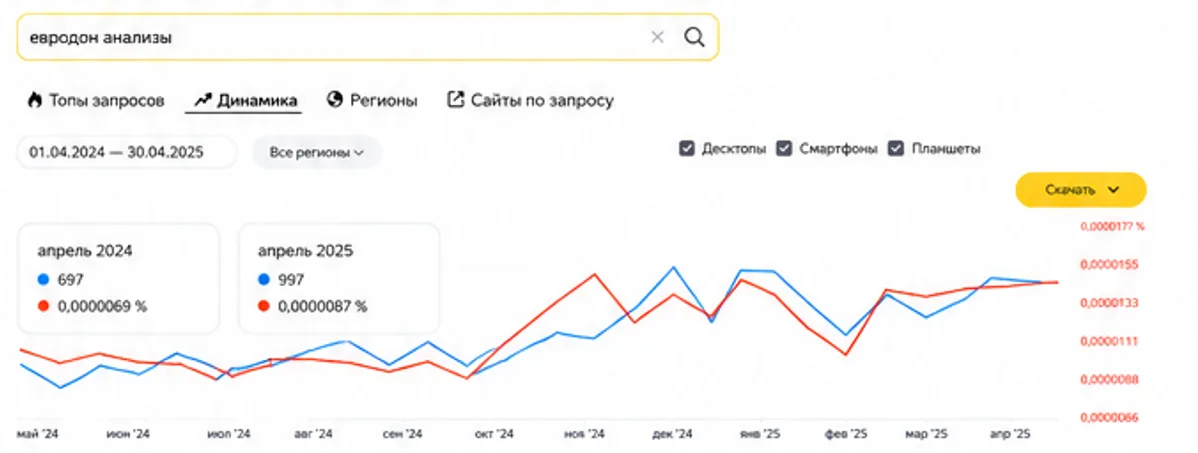Clear the search query with X icon
This screenshot has height=453, width=1198.
657,37
